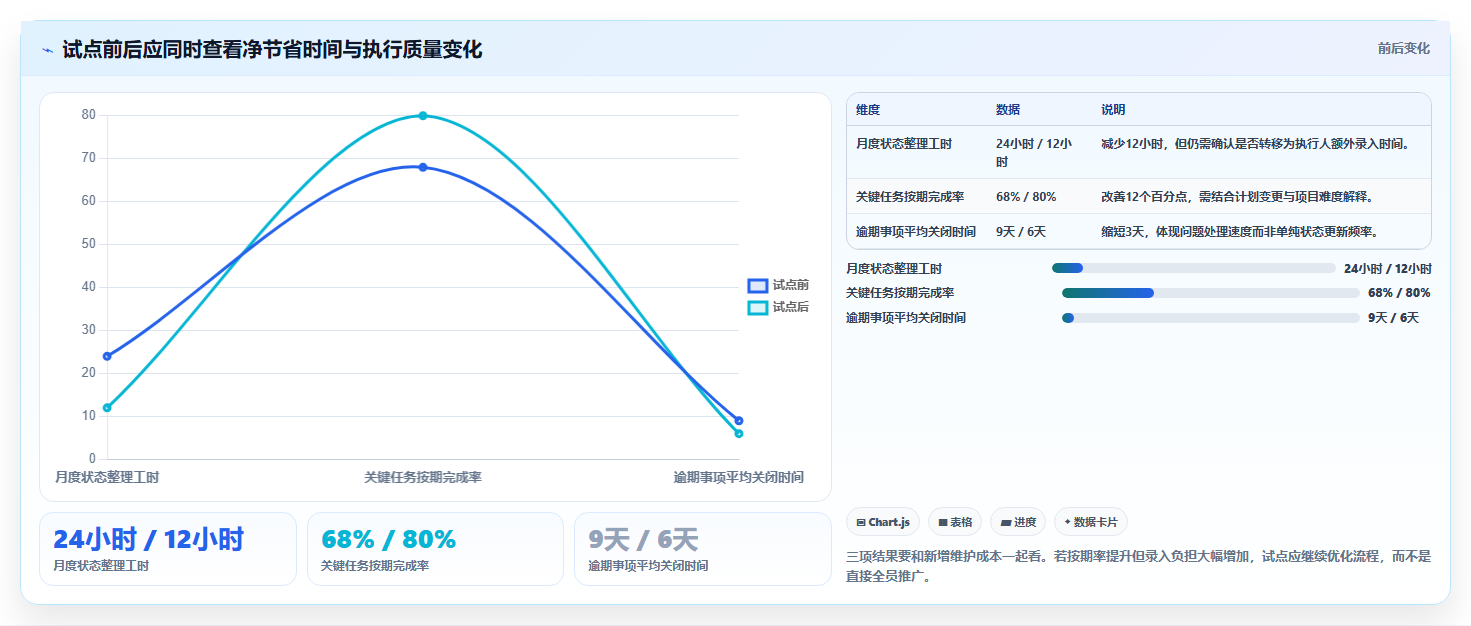1471x626 pixels.
Task: Select the 表格 tag chip
Action: pos(955,522)
